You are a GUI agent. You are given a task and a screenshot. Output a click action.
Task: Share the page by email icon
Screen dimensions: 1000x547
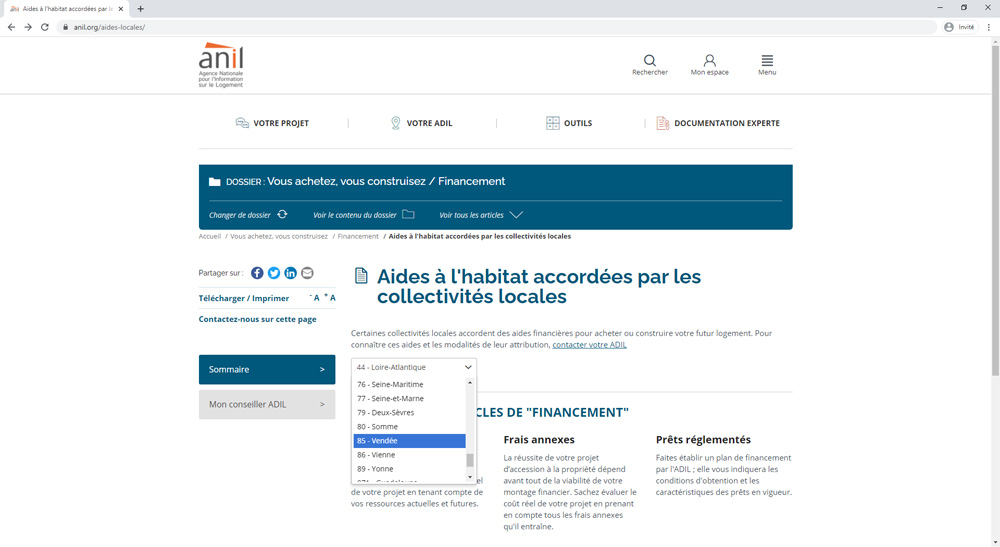(307, 273)
